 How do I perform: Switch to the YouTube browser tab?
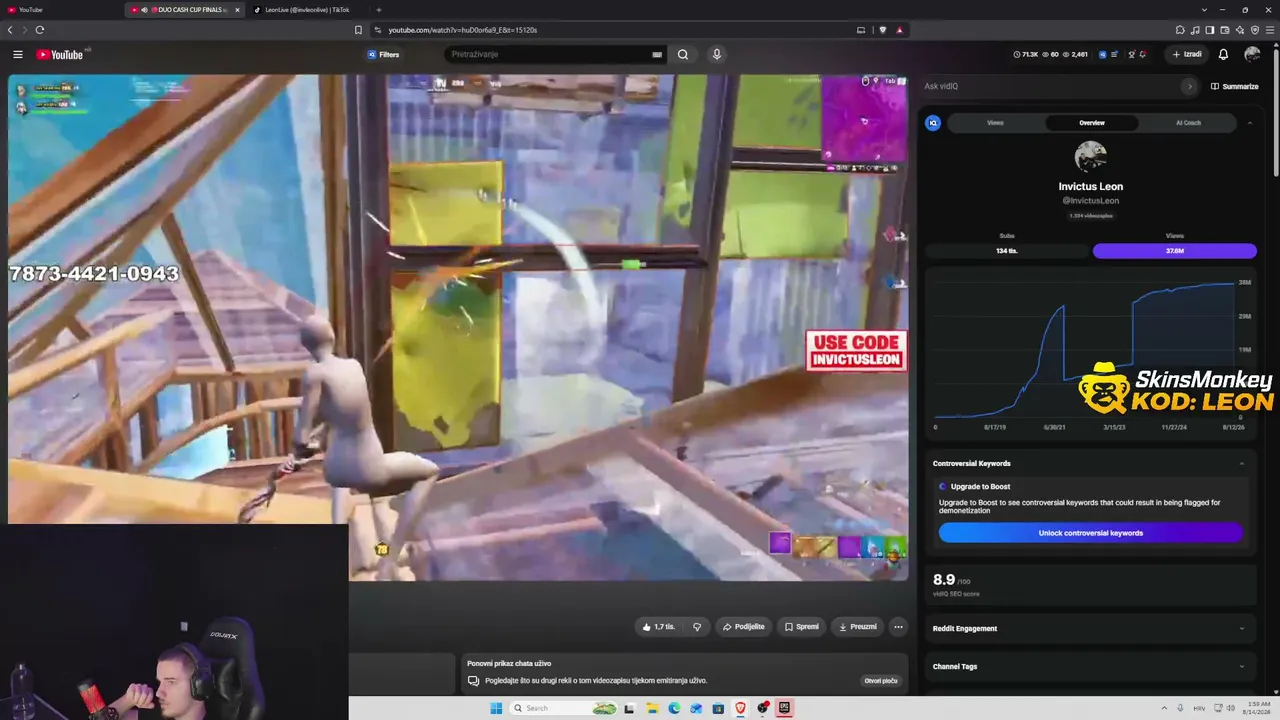click(x=60, y=9)
